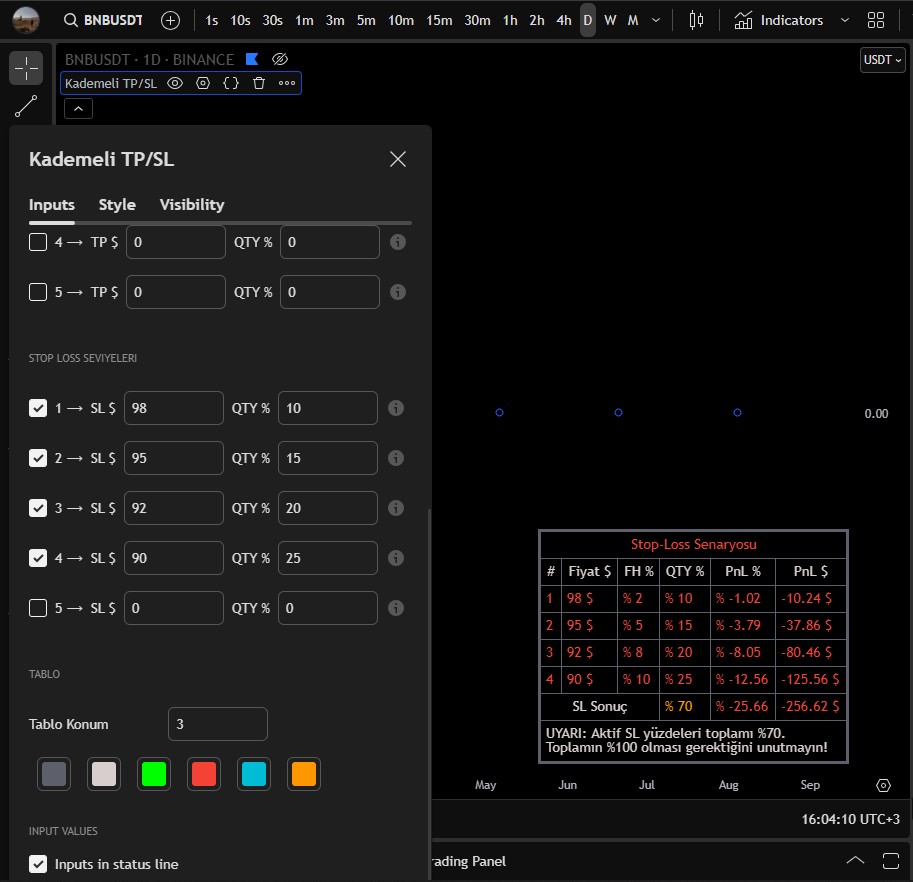Click SL 3 QTY % field showing 20

(328, 508)
